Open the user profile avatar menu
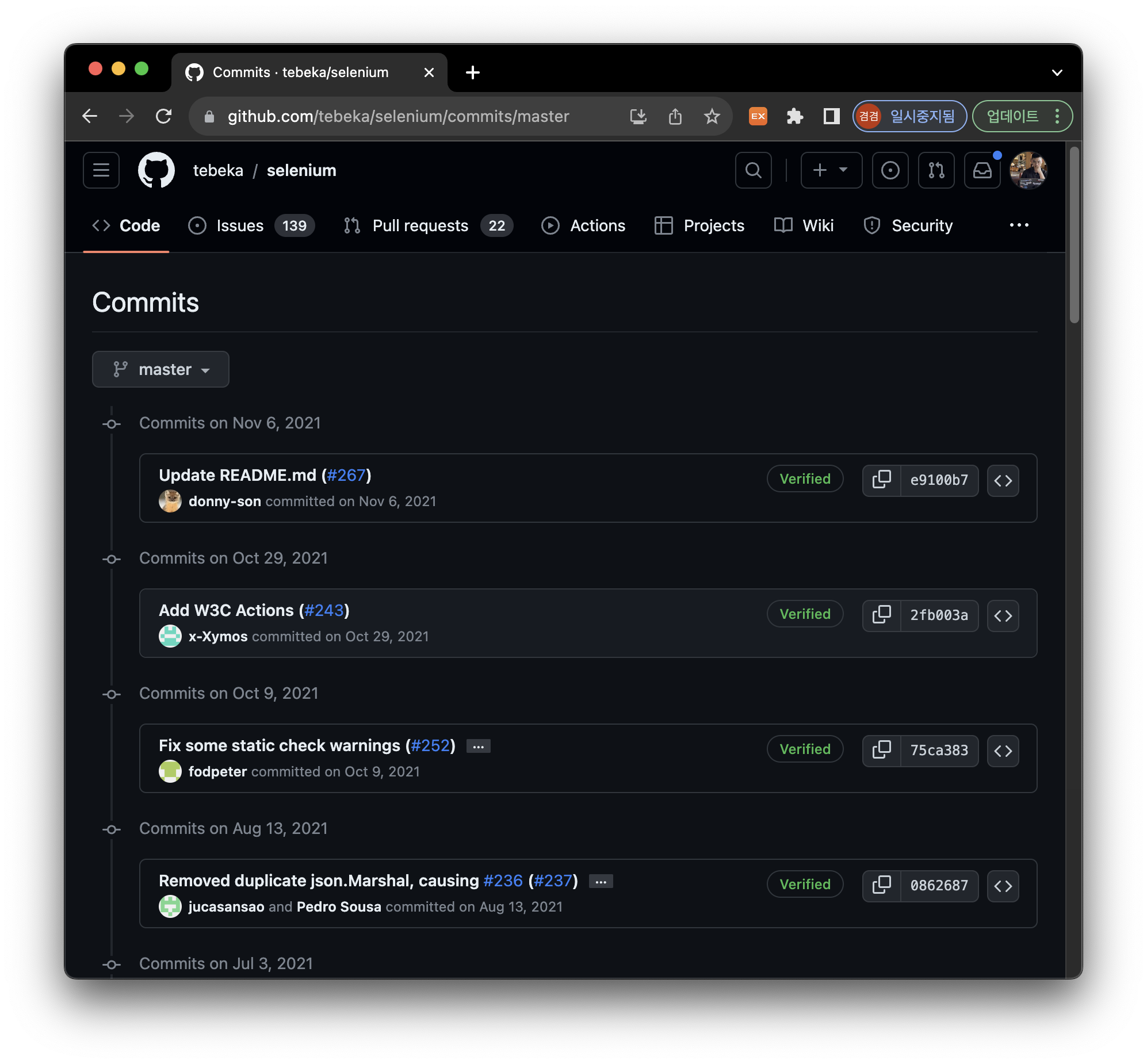This screenshot has width=1147, height=1064. (x=1028, y=170)
